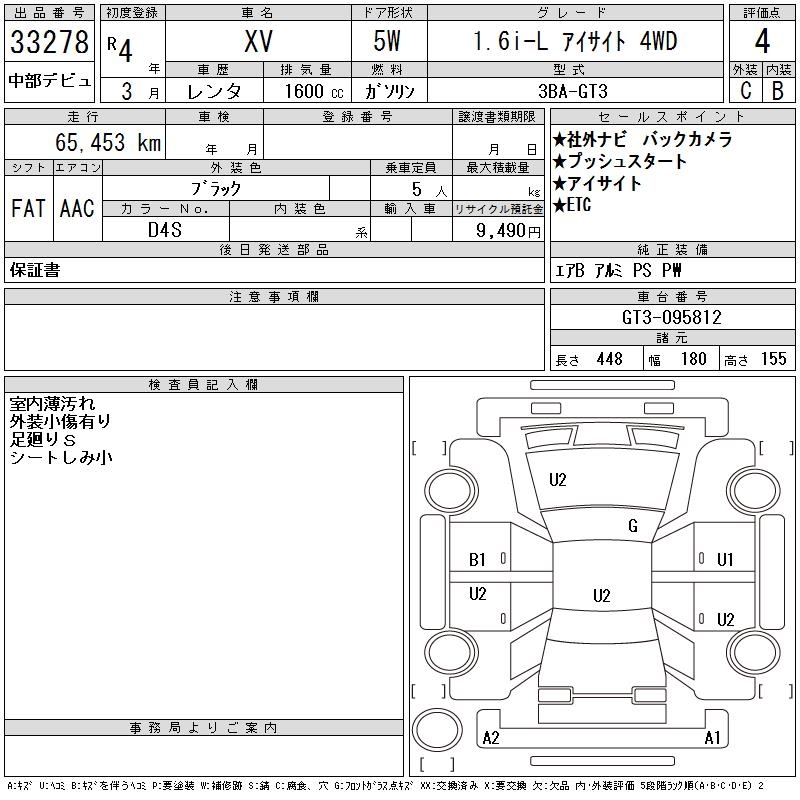Click the door type 5W

(387, 41)
